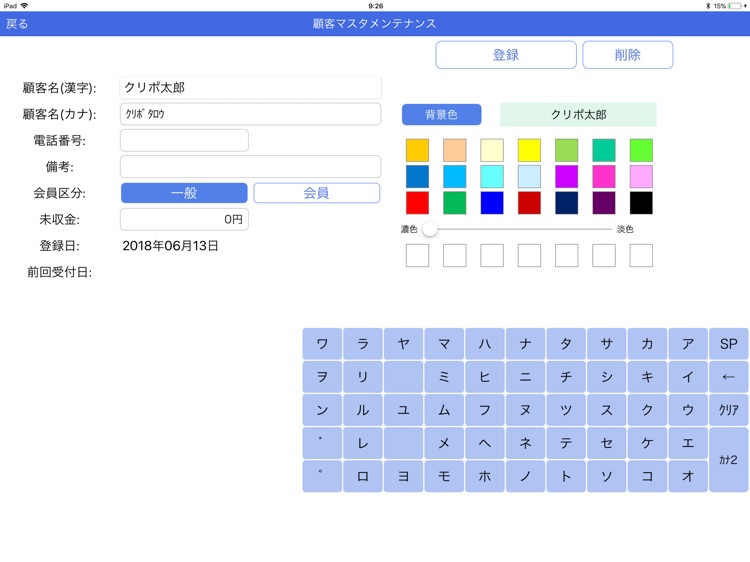Focus the 顧客名(カナ) input field
The width and height of the screenshot is (750, 562).
(x=251, y=114)
